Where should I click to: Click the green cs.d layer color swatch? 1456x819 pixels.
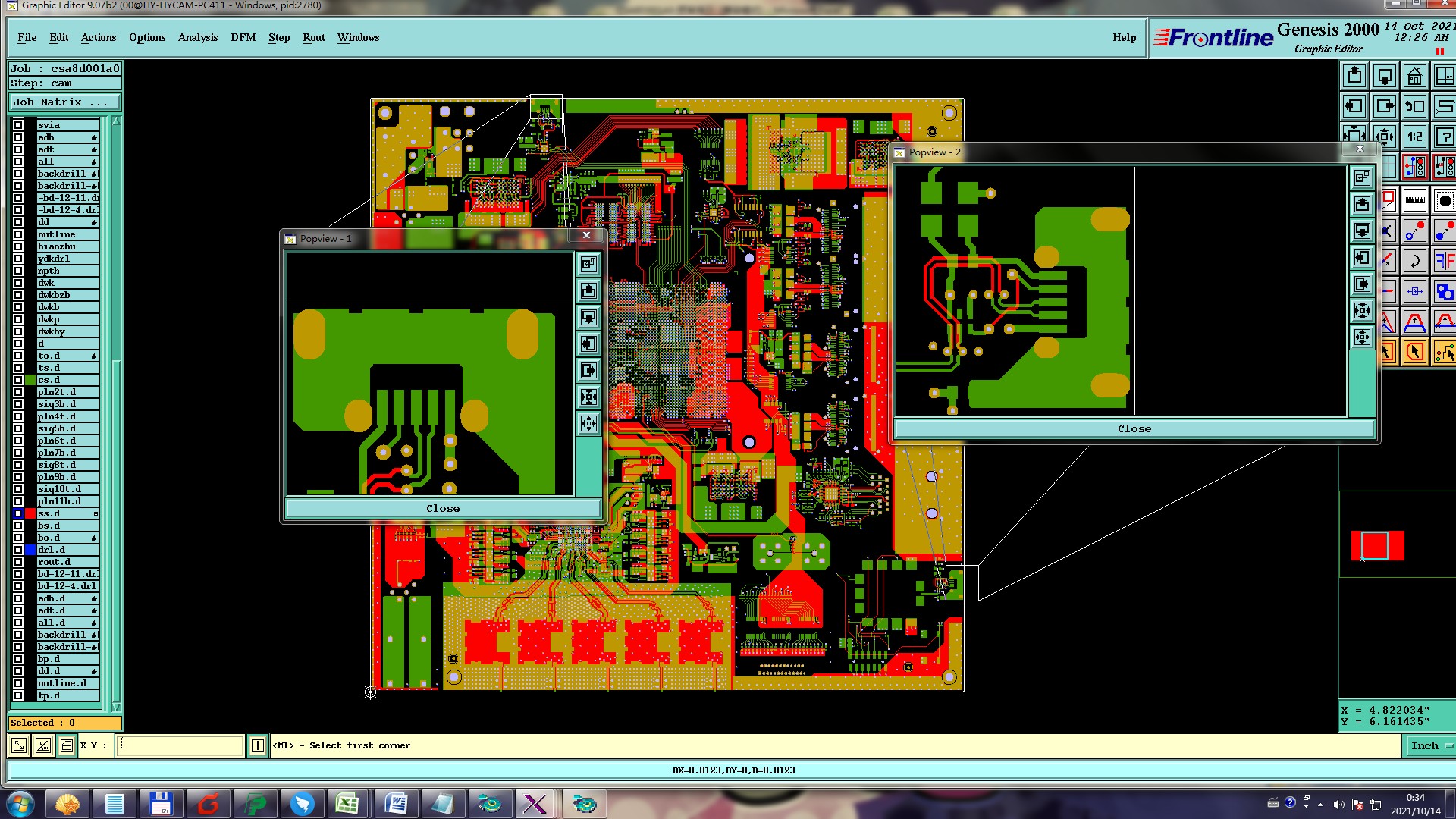click(x=30, y=380)
